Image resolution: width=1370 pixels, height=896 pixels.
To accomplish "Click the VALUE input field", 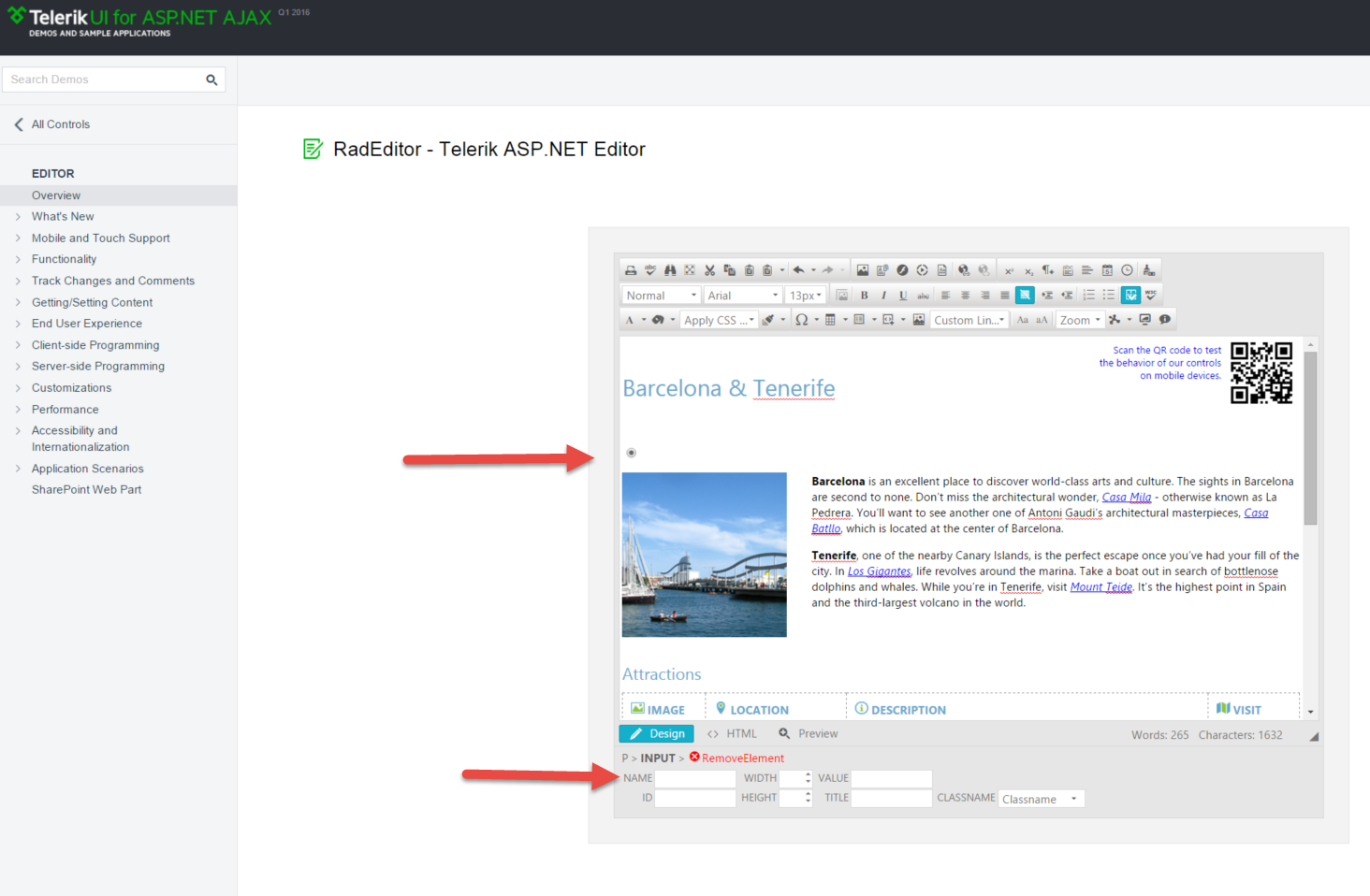I will pos(892,778).
